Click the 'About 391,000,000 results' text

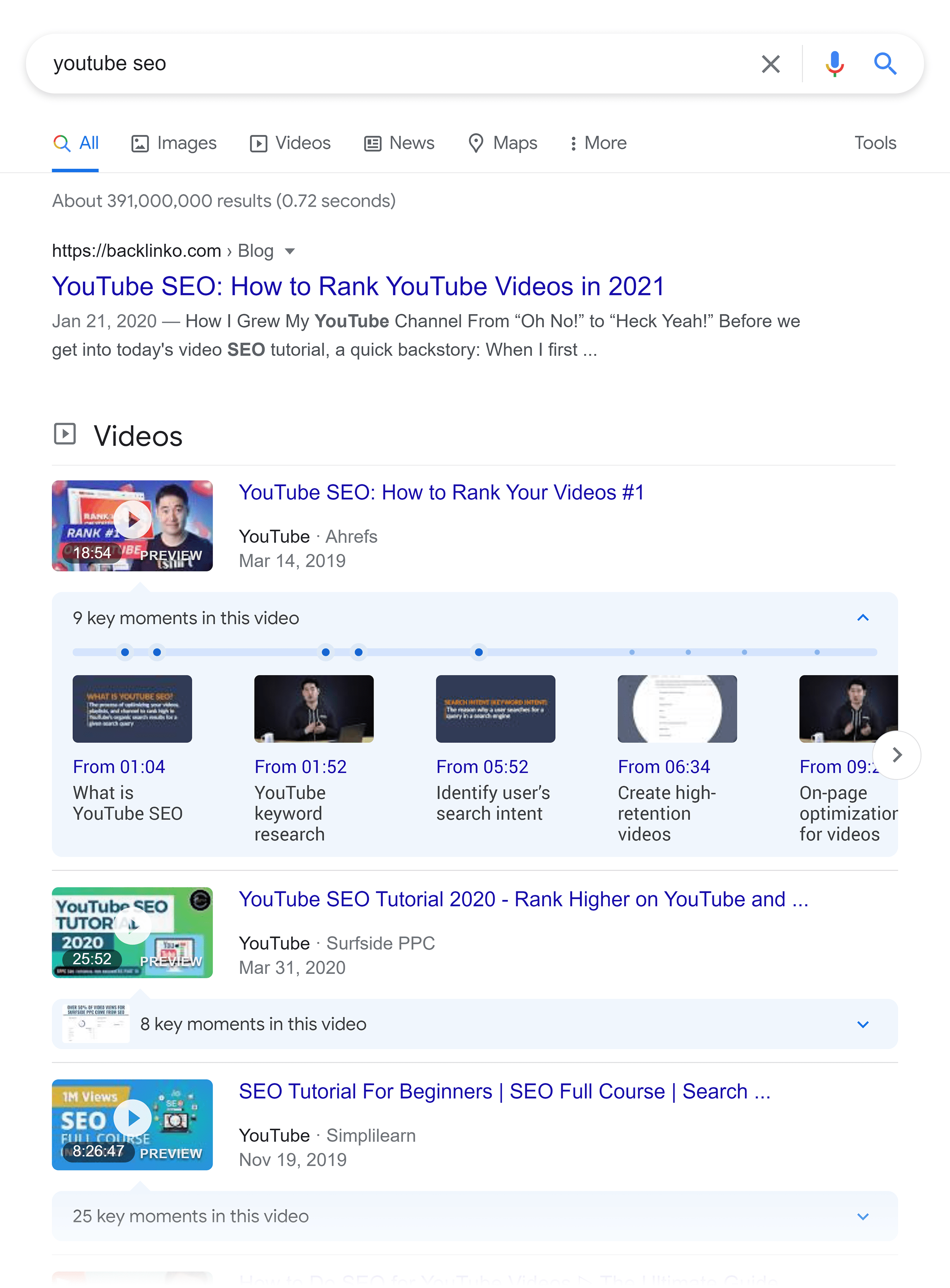pos(224,201)
